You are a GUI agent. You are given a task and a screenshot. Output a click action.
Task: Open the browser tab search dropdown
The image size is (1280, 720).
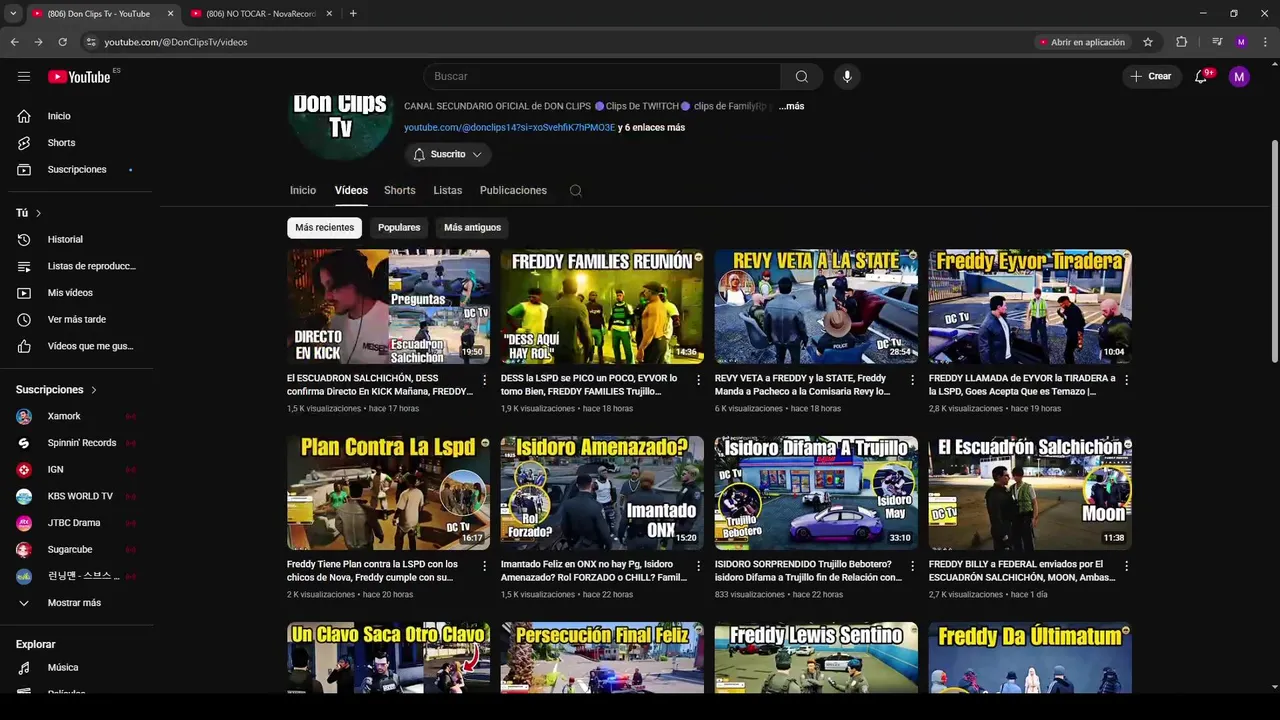click(x=13, y=14)
